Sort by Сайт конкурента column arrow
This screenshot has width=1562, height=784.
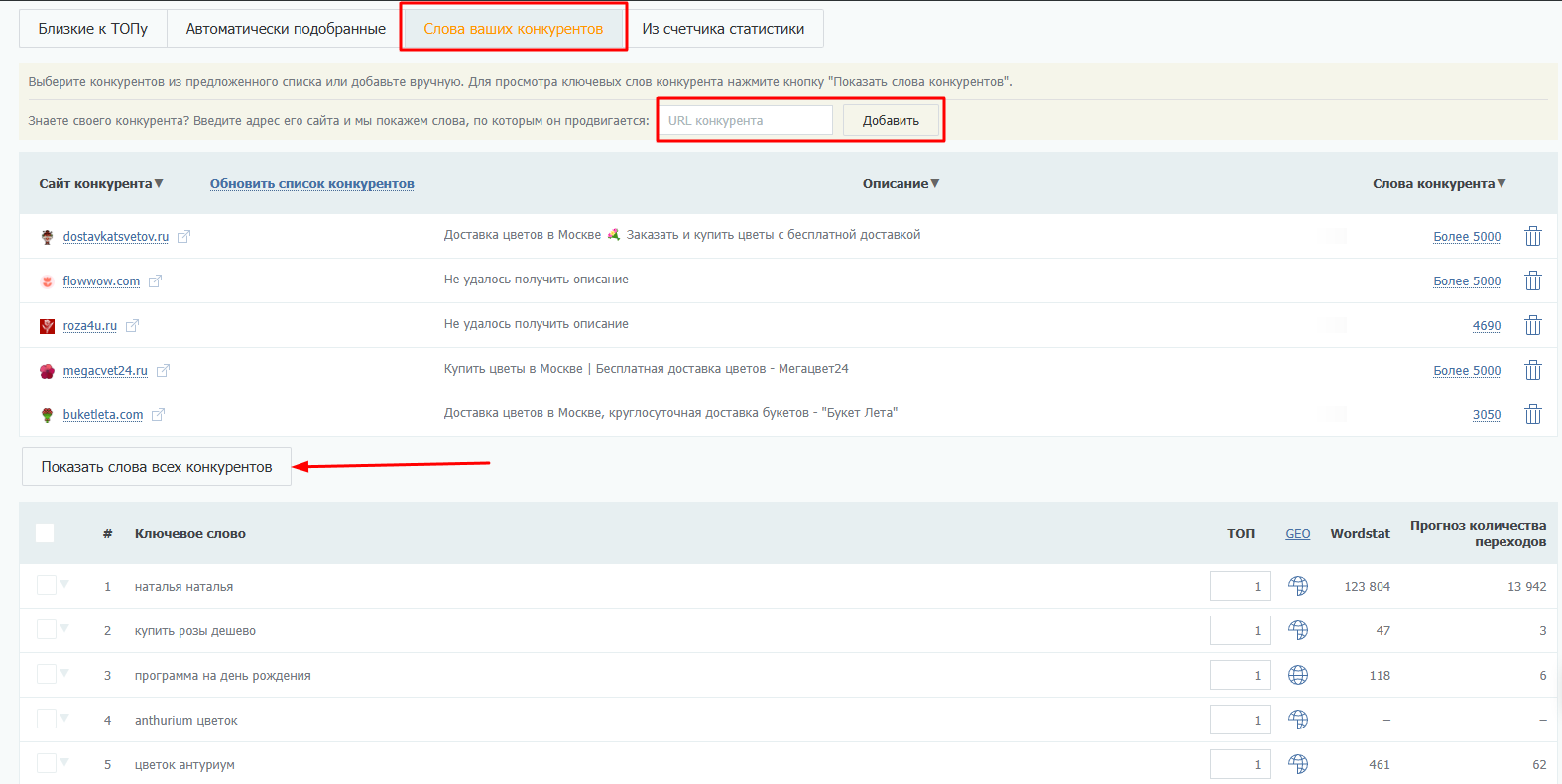[x=159, y=183]
